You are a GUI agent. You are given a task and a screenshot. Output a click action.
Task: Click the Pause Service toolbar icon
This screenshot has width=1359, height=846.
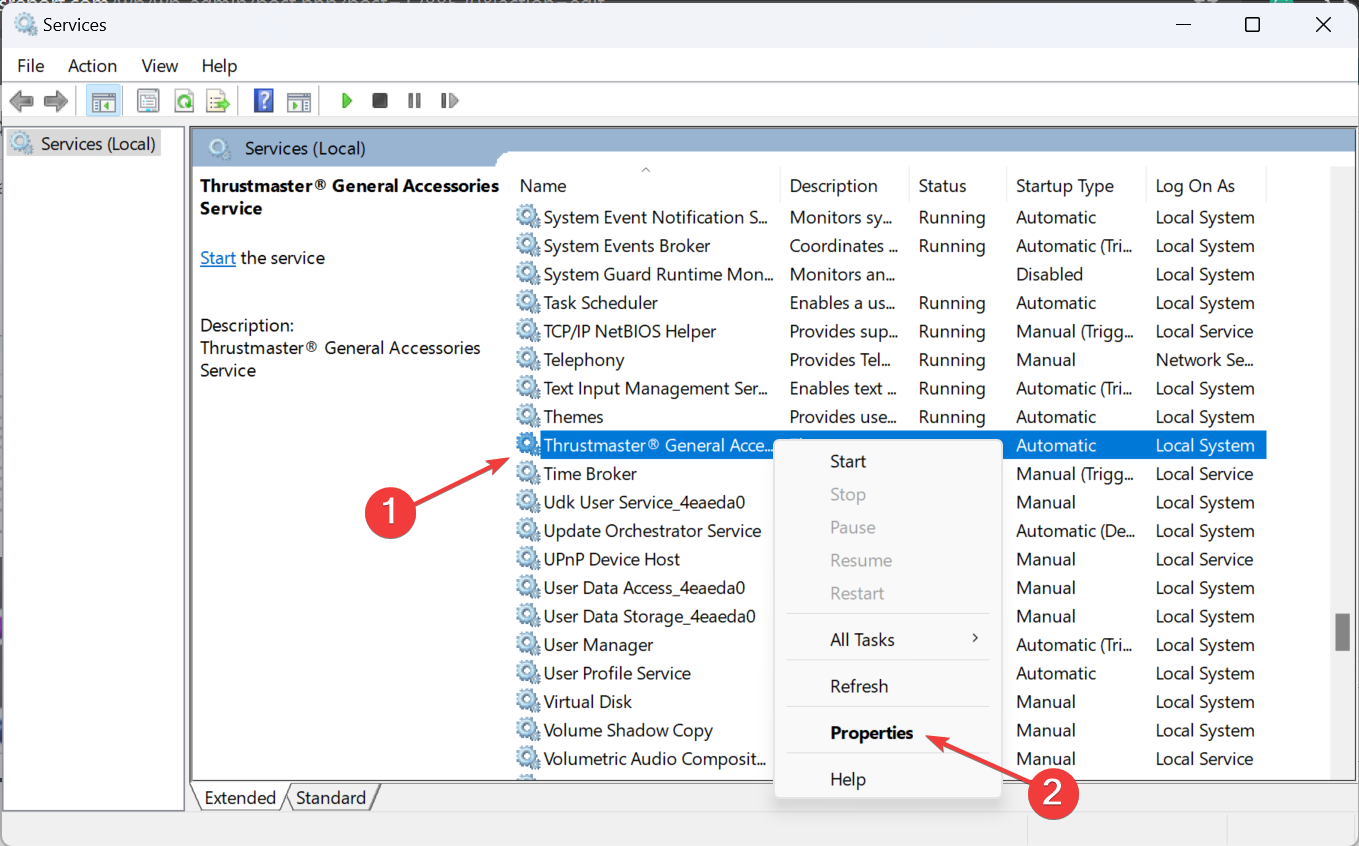pos(414,101)
